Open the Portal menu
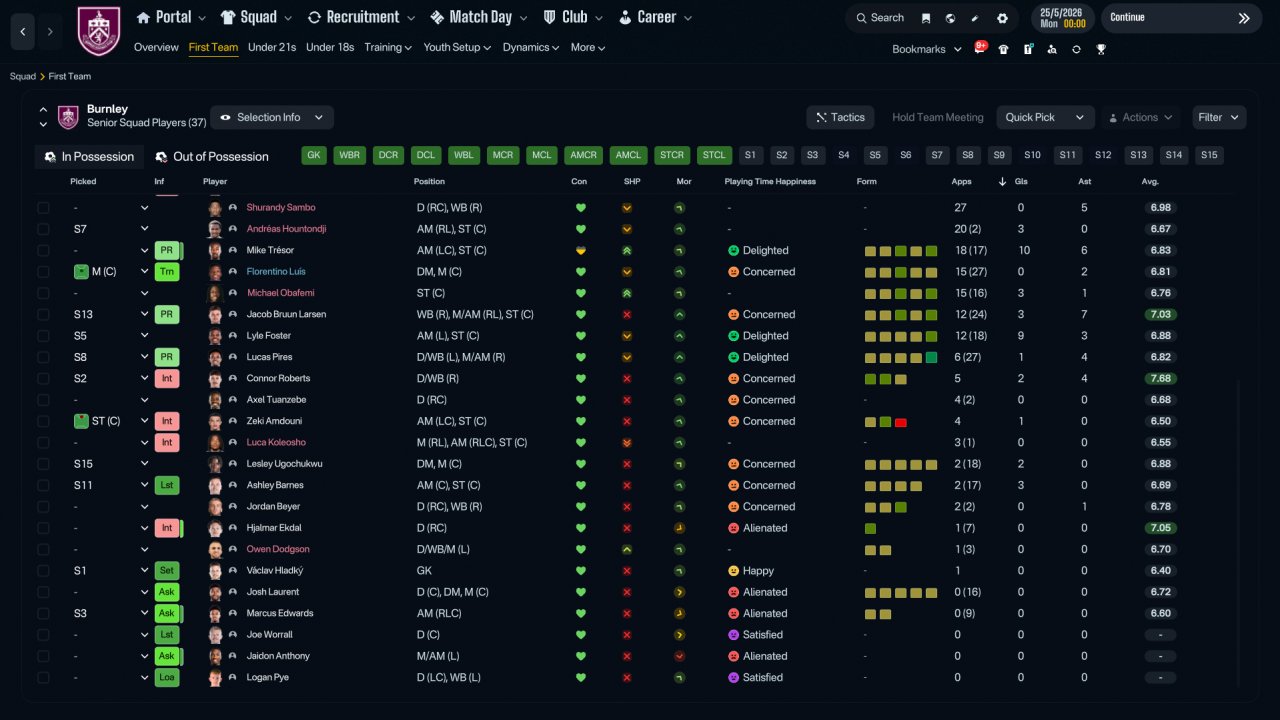 coord(171,17)
